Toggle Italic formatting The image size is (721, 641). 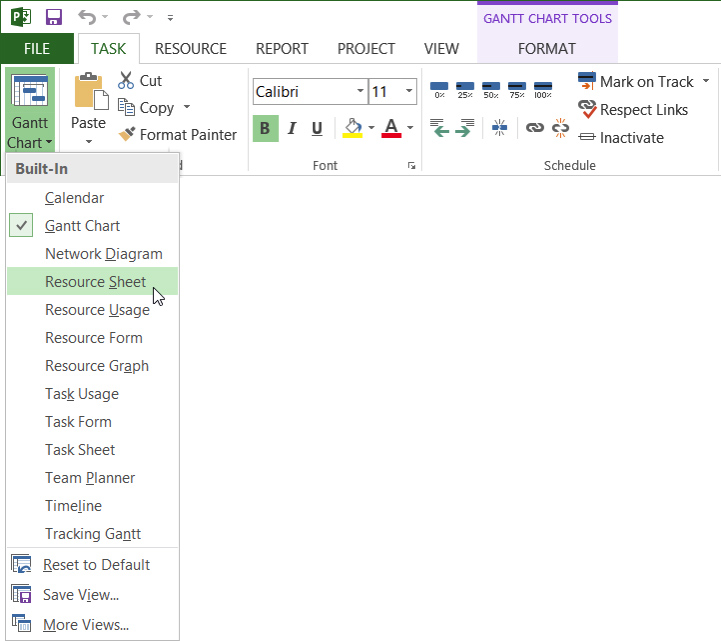[x=292, y=128]
